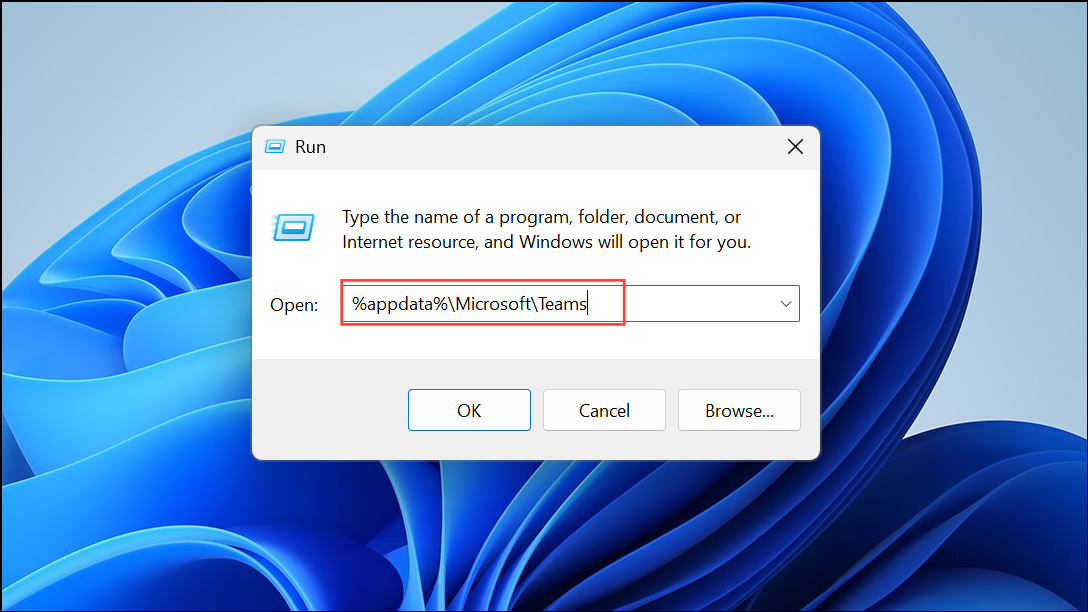Click the empty area of Run title bar
Image resolution: width=1088 pixels, height=612 pixels.
click(555, 146)
